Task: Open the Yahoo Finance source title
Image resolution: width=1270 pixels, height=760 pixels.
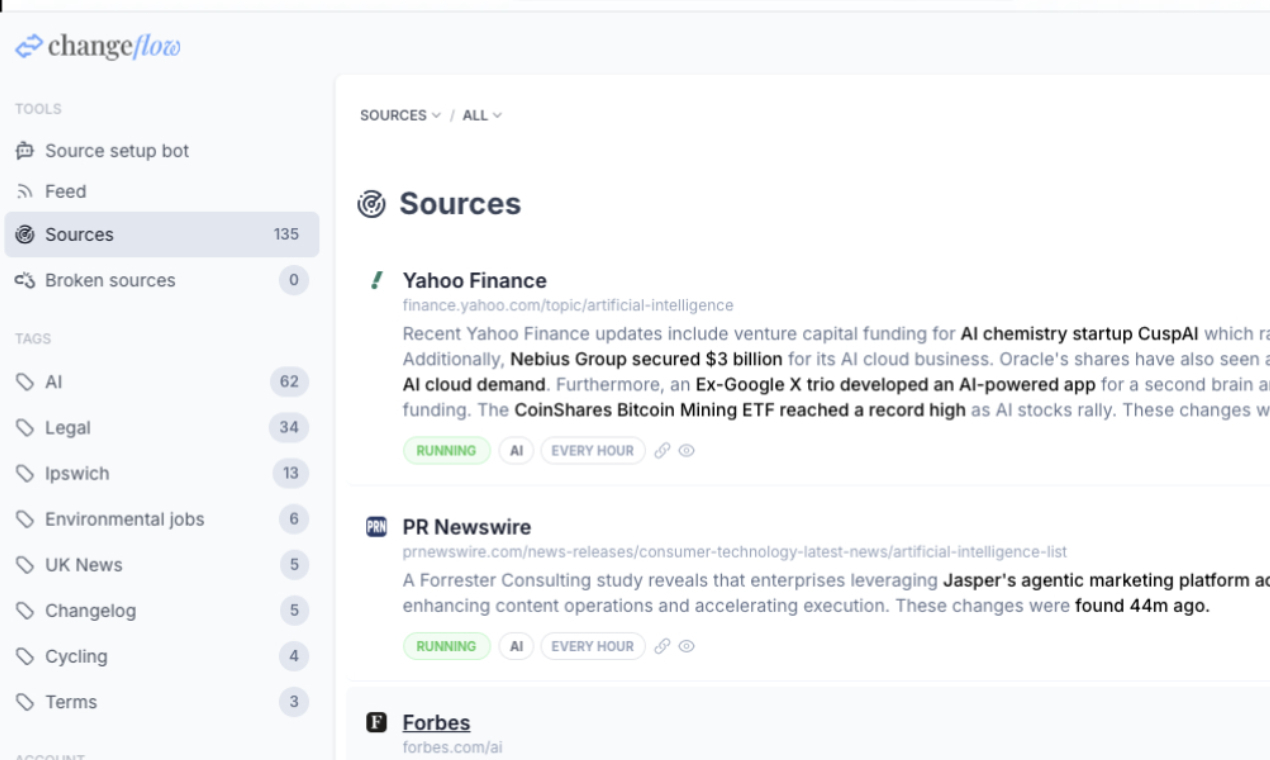Action: (x=474, y=281)
